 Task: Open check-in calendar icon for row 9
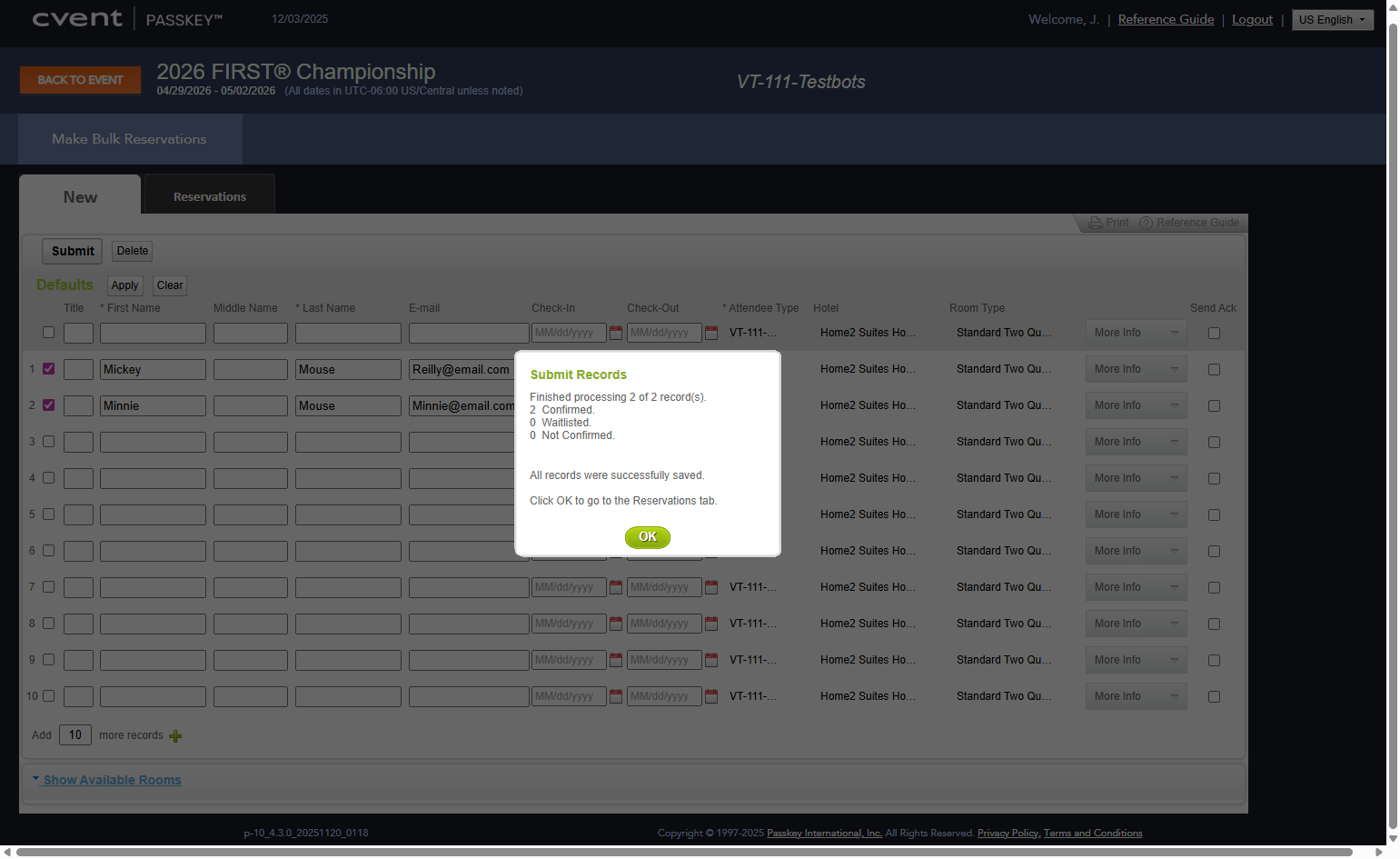coord(616,660)
